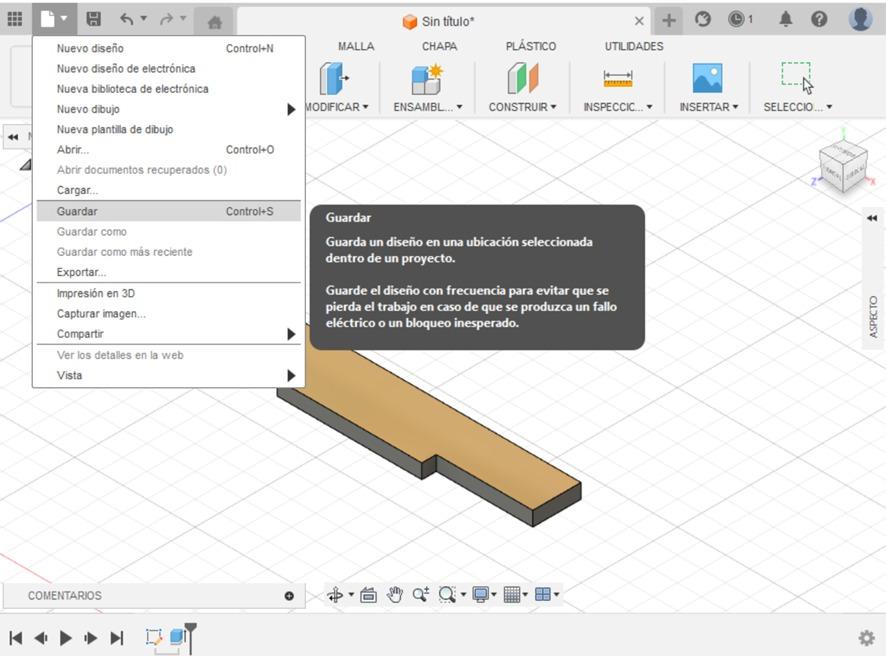Open the INSERTAR dropdown
This screenshot has height=656, width=886.
(x=709, y=107)
